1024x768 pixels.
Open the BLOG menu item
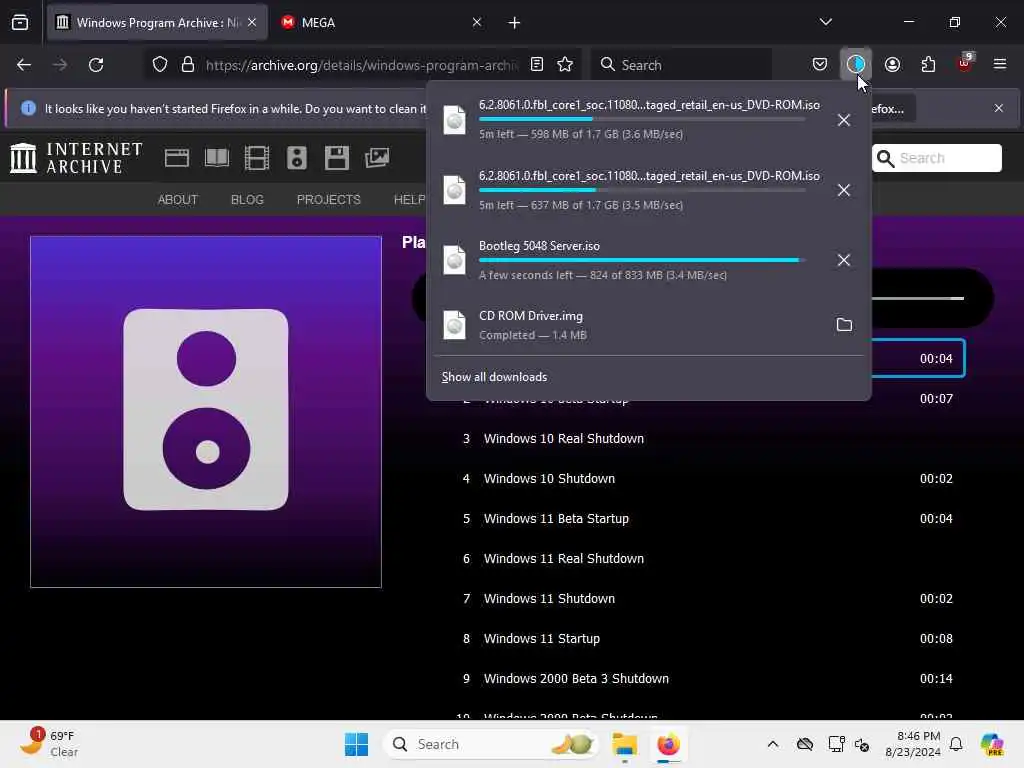pyautogui.click(x=247, y=200)
